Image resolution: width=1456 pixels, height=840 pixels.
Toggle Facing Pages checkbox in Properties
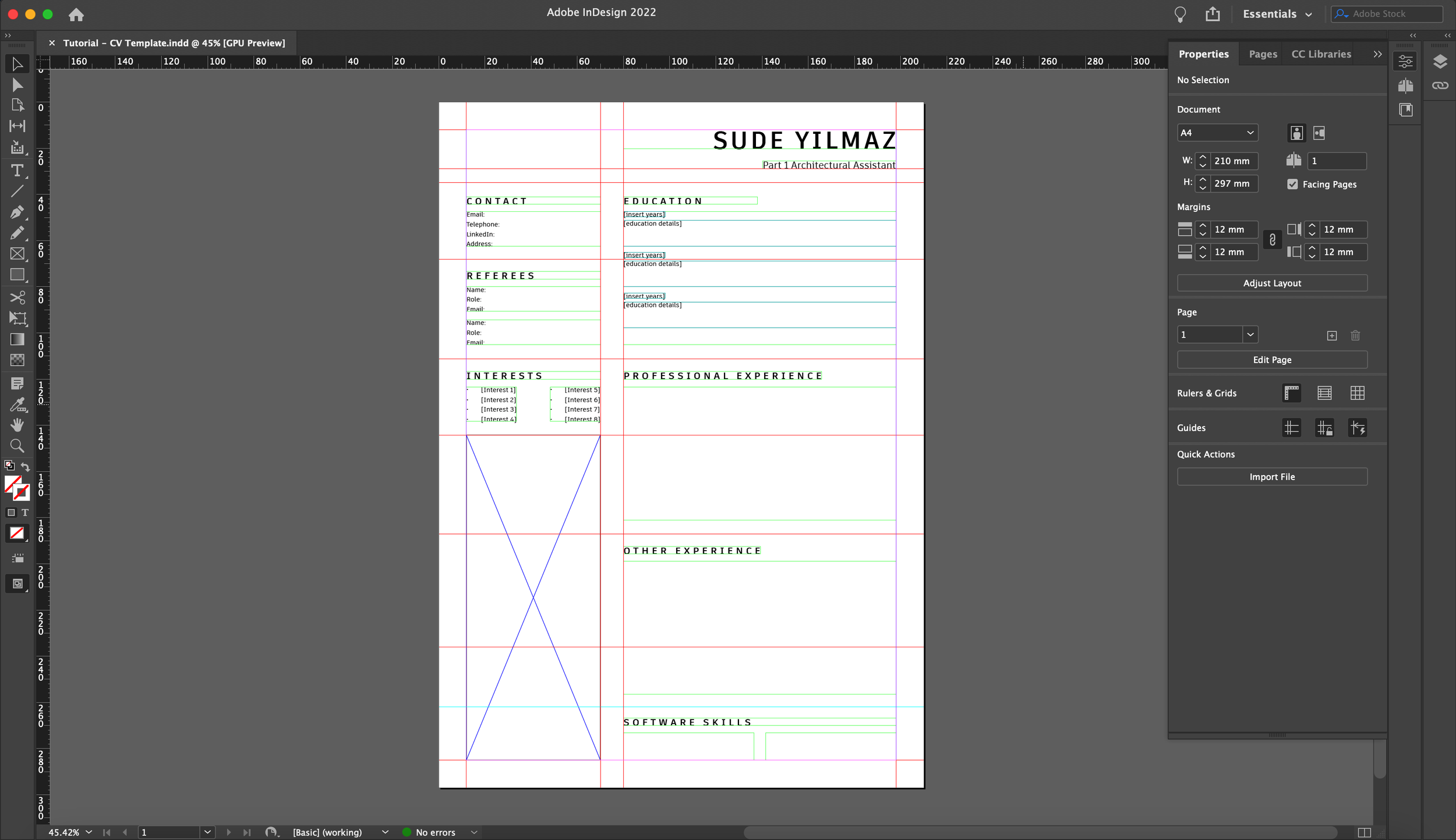[x=1292, y=184]
